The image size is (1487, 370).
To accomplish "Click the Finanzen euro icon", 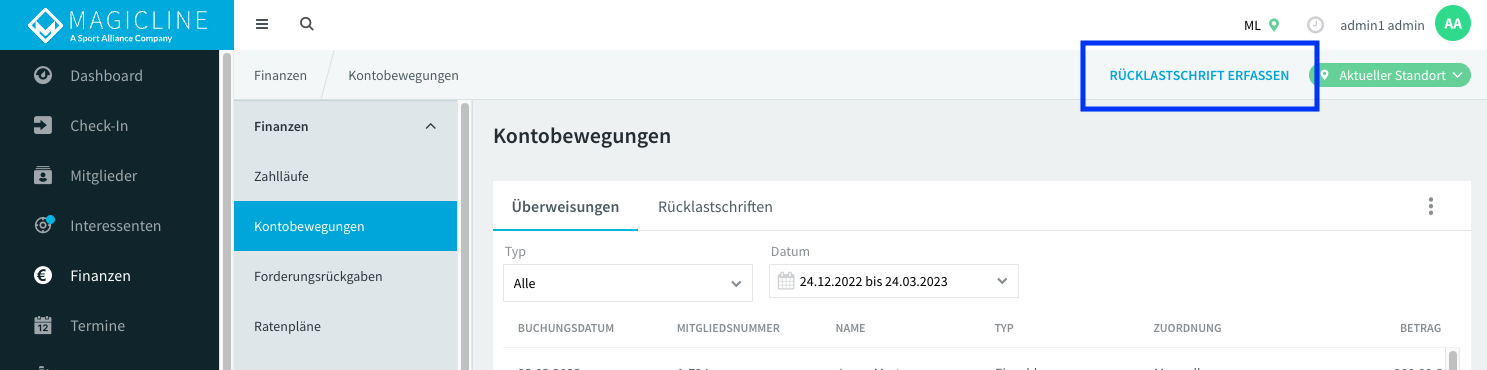I will (43, 275).
